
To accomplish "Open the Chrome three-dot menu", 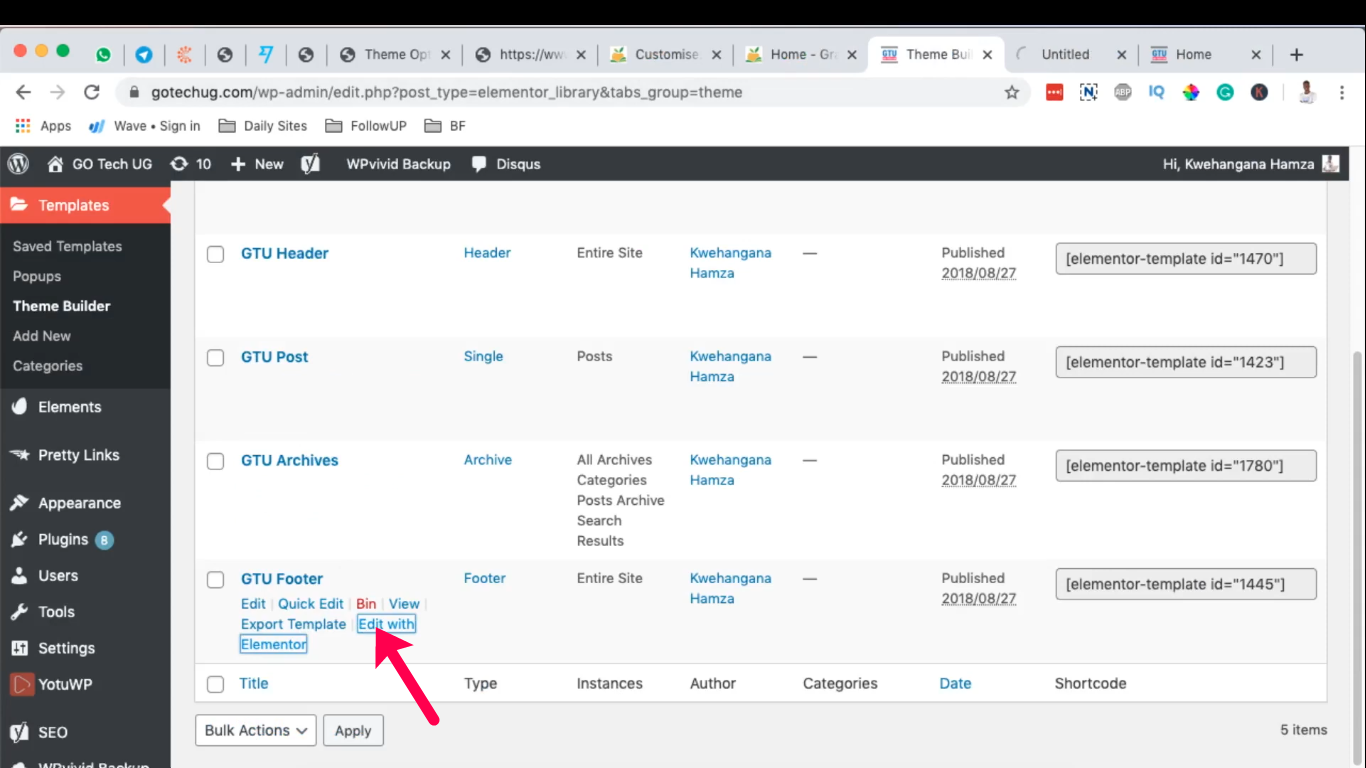I will 1342,92.
